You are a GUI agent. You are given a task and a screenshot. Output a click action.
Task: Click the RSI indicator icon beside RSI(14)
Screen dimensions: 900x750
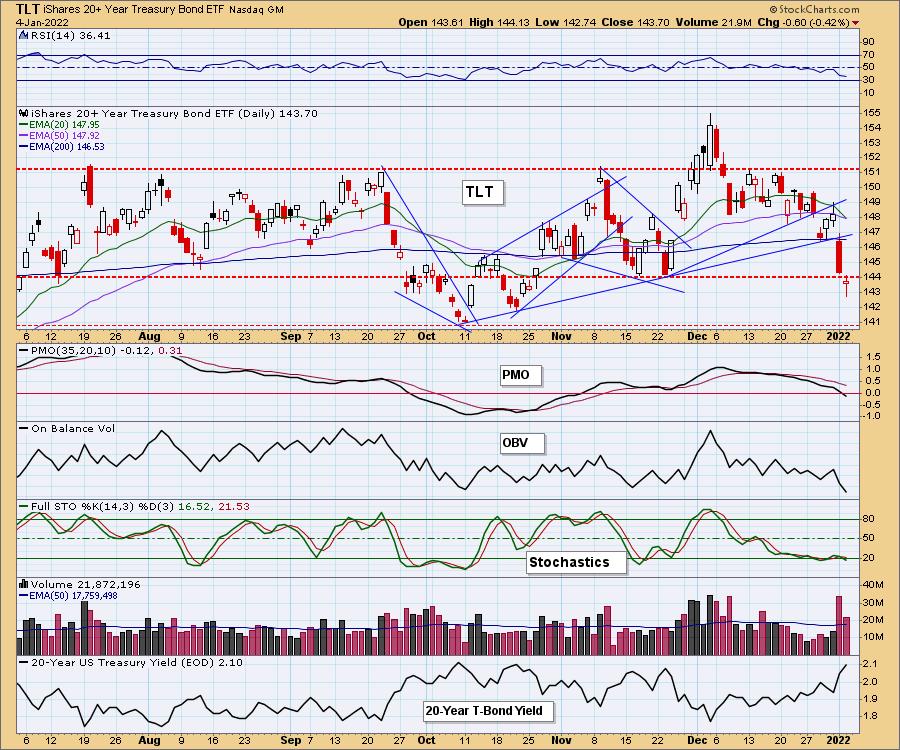pyautogui.click(x=24, y=36)
